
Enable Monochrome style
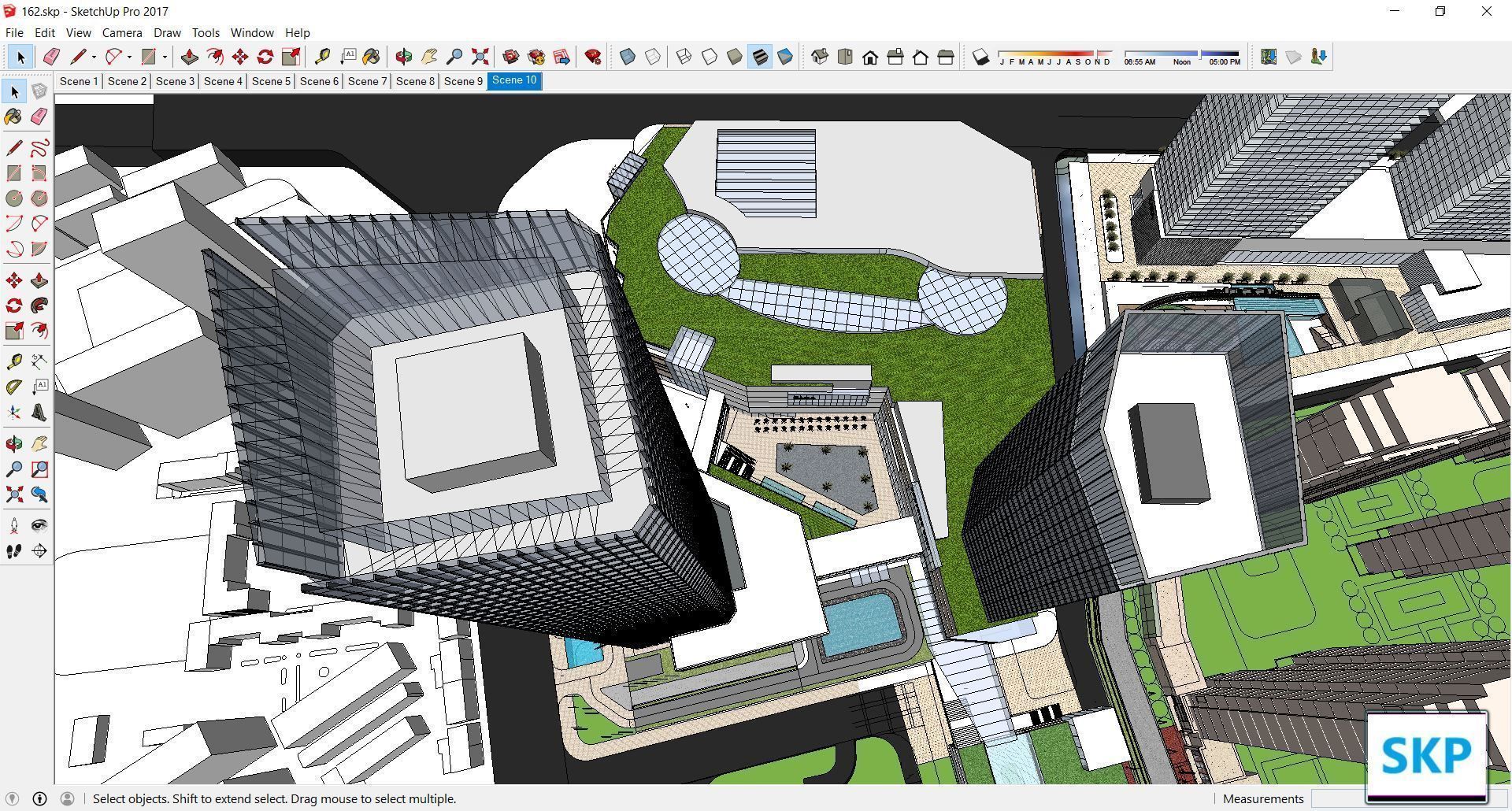785,57
